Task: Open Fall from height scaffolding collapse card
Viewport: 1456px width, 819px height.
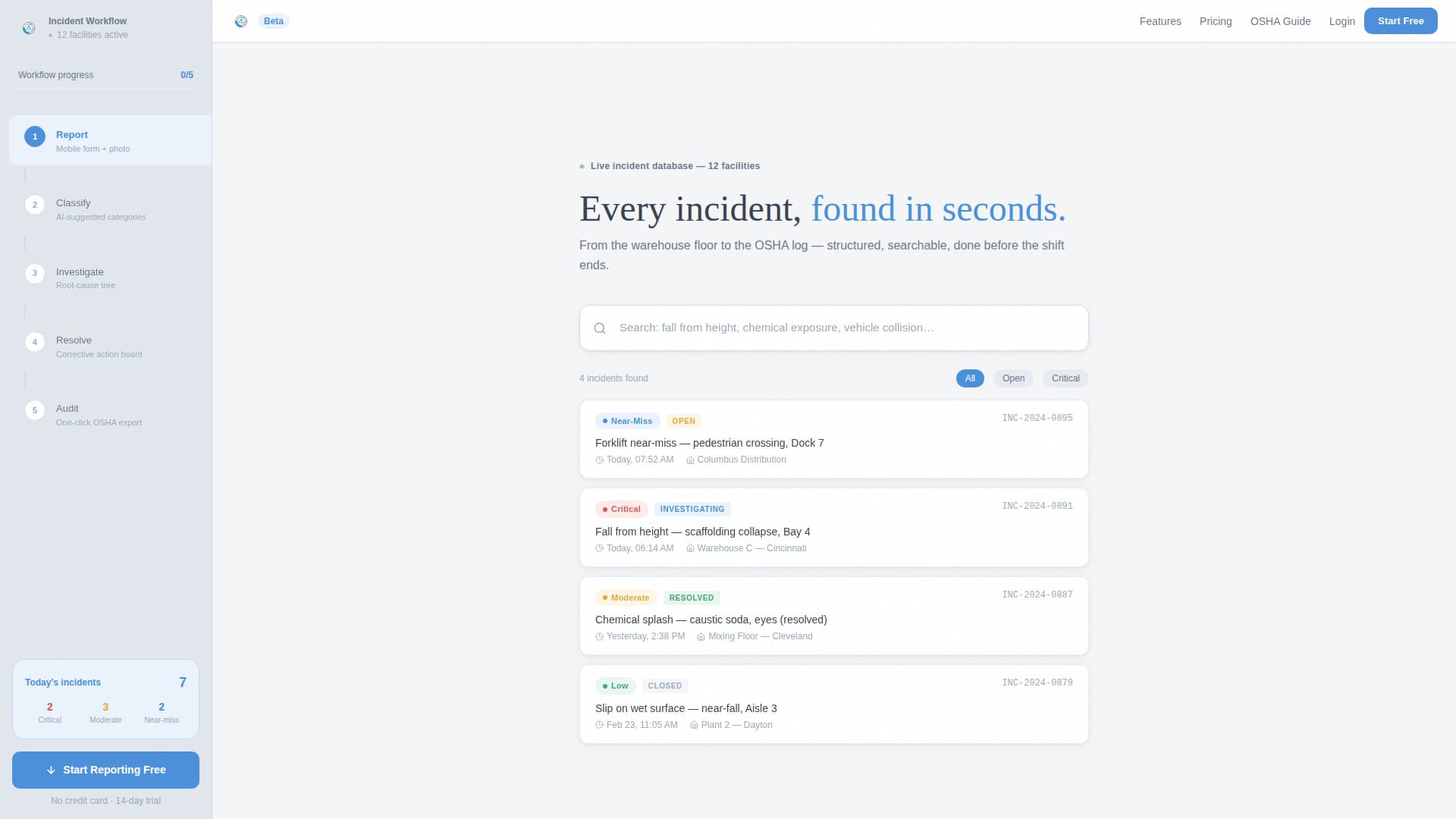Action: pos(834,528)
